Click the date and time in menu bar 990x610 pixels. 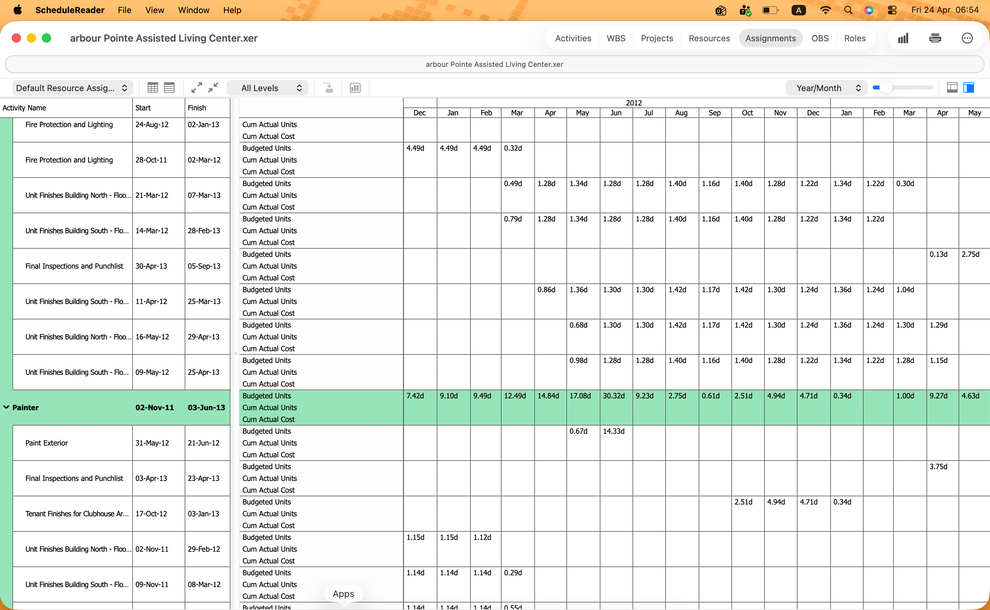[945, 10]
